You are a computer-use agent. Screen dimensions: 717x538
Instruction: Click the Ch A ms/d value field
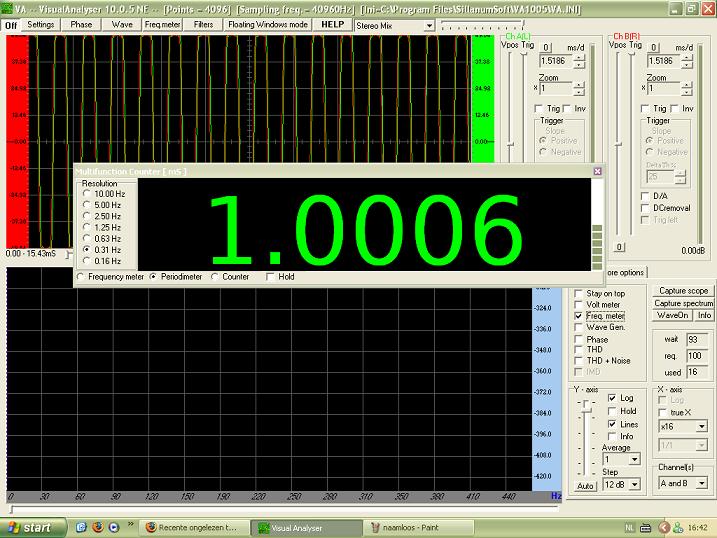tap(557, 61)
